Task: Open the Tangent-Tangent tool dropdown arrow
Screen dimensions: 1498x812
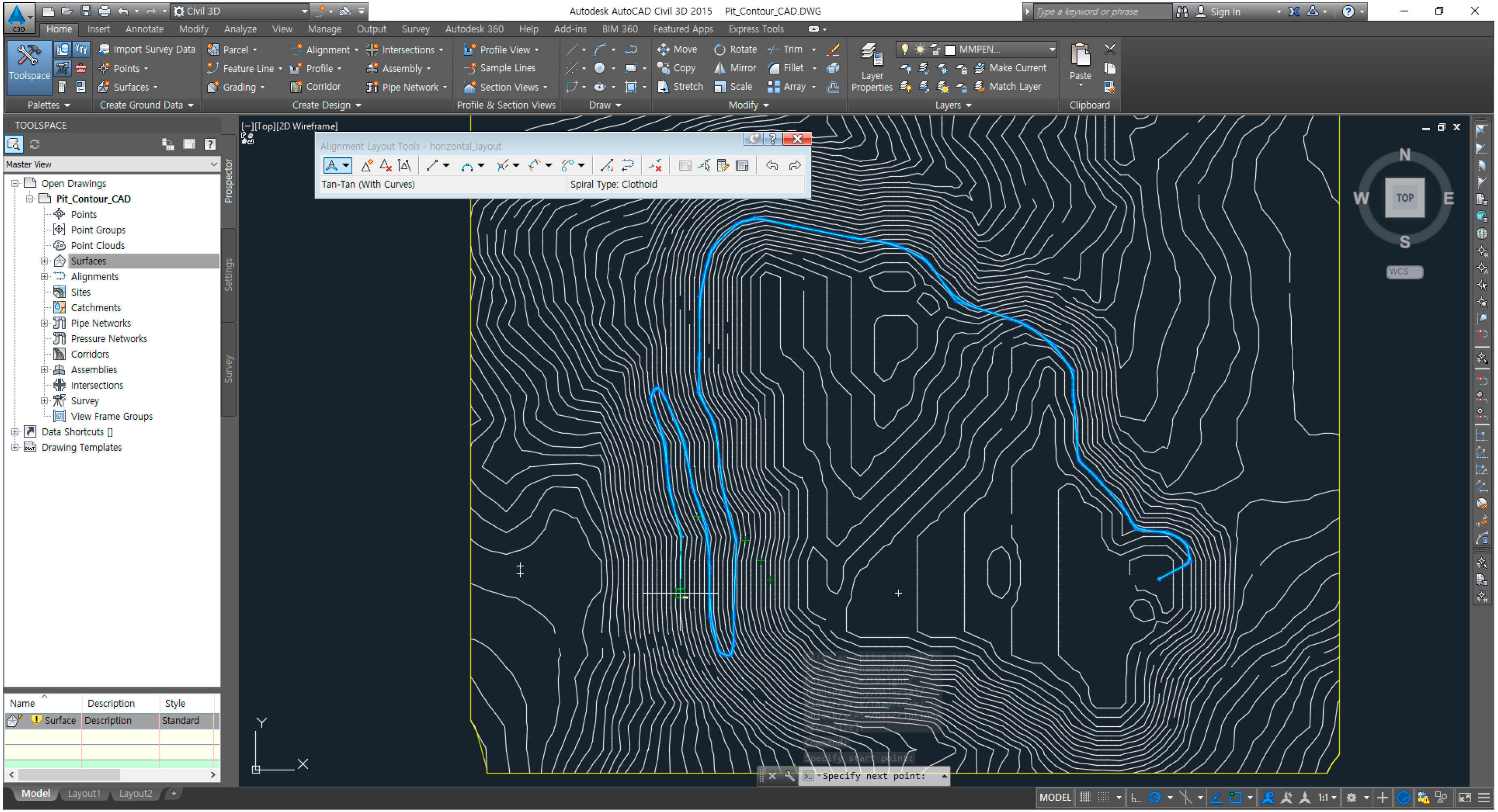Action: click(346, 166)
